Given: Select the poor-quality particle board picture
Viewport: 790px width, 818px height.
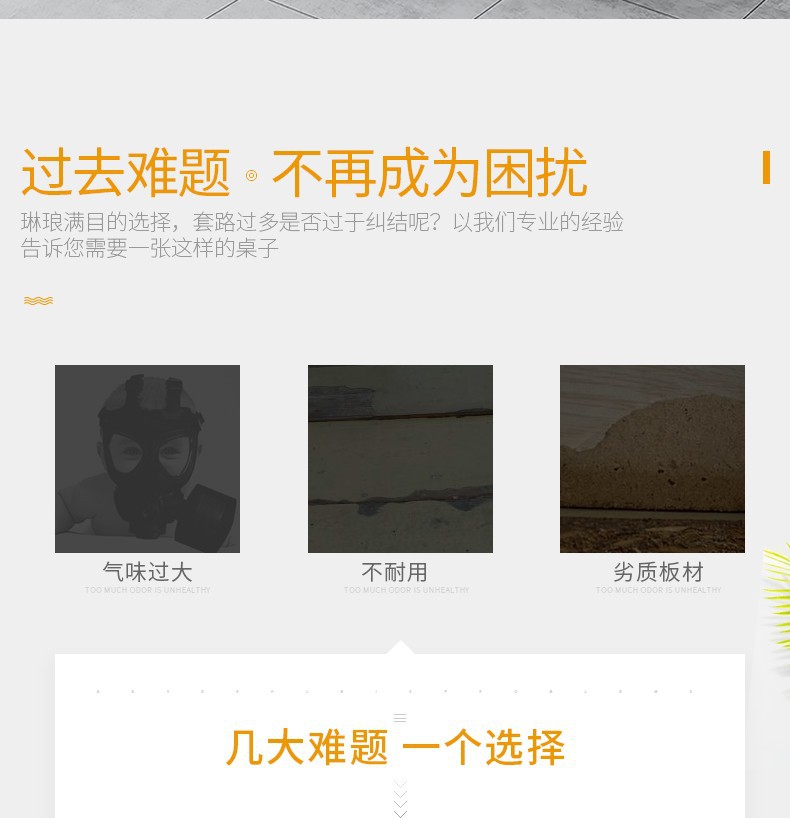Looking at the screenshot, I should pos(652,459).
